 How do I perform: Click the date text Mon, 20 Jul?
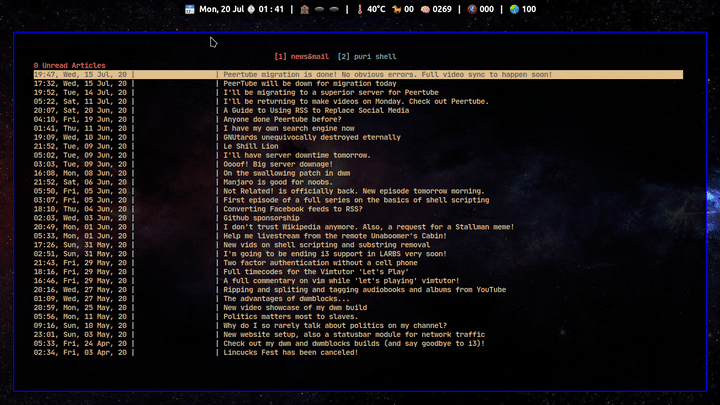tap(221, 9)
